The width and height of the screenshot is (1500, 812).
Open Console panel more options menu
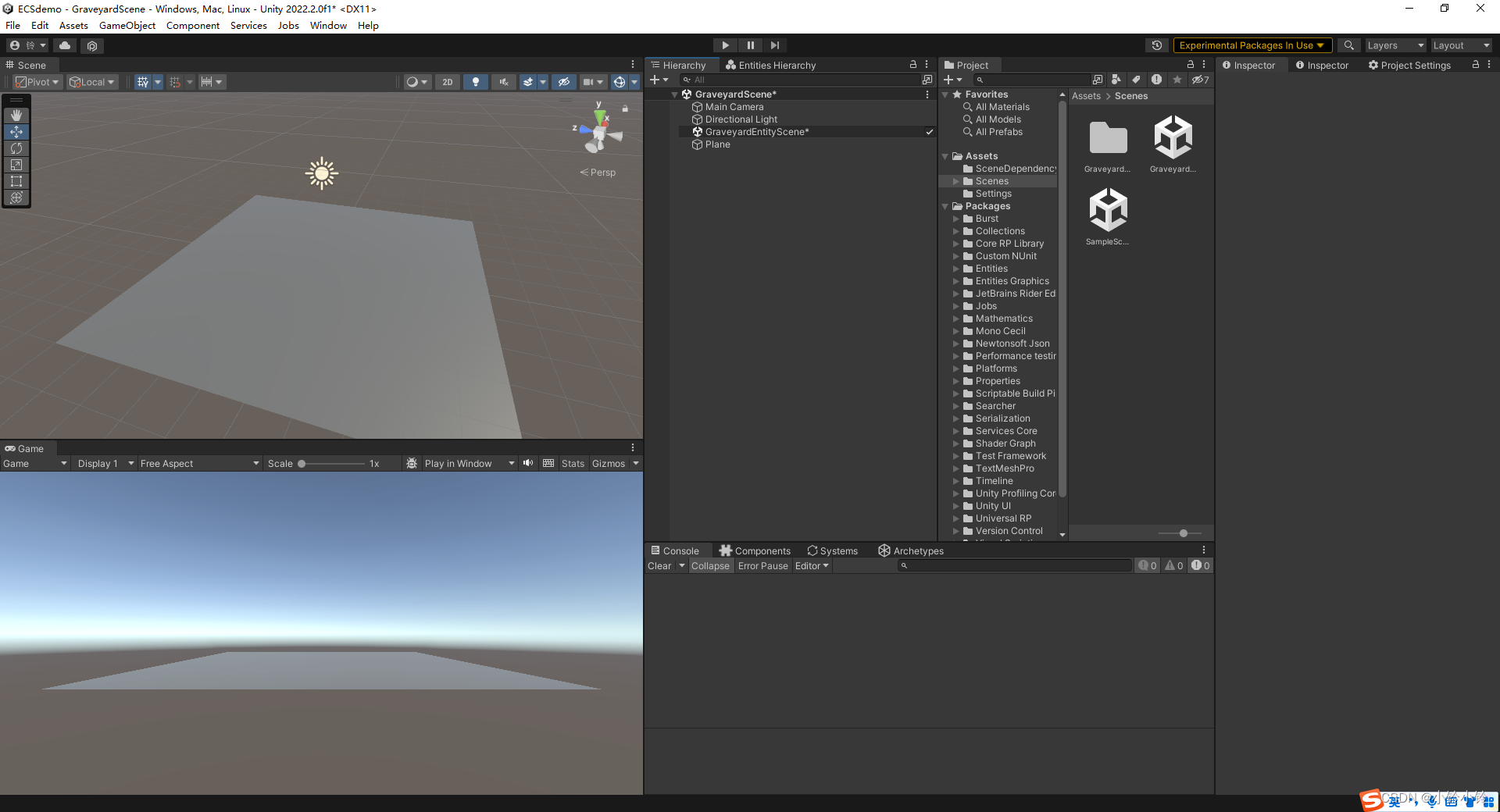(1204, 550)
